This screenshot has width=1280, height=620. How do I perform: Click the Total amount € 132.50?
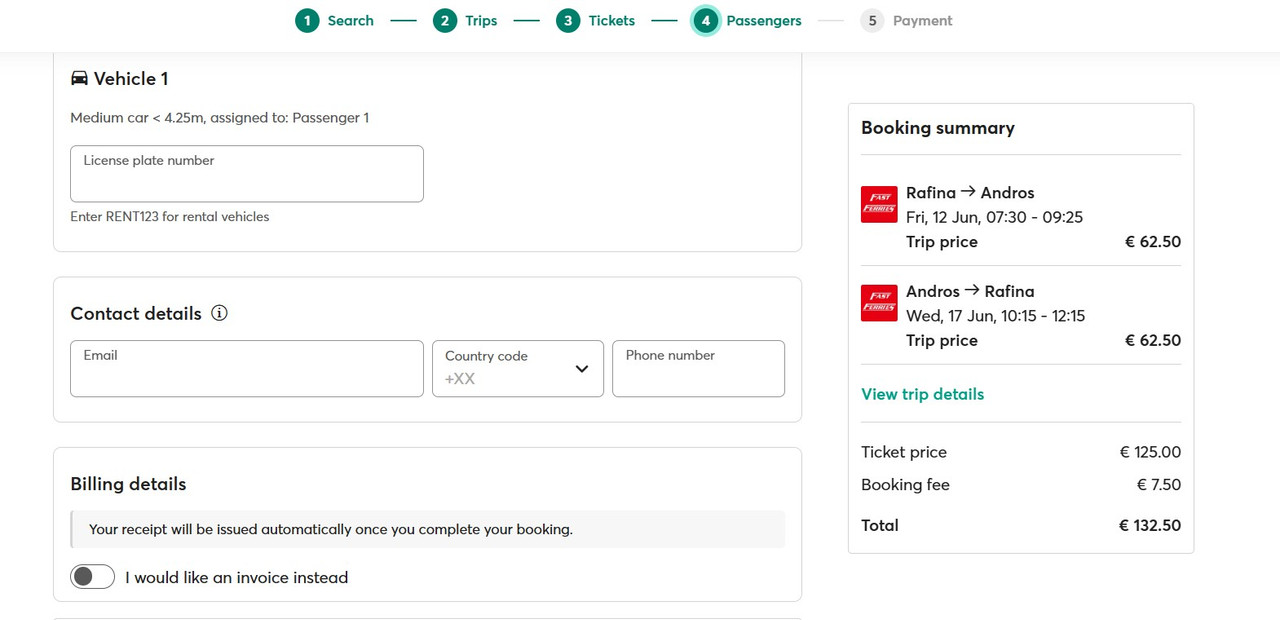(x=1149, y=525)
